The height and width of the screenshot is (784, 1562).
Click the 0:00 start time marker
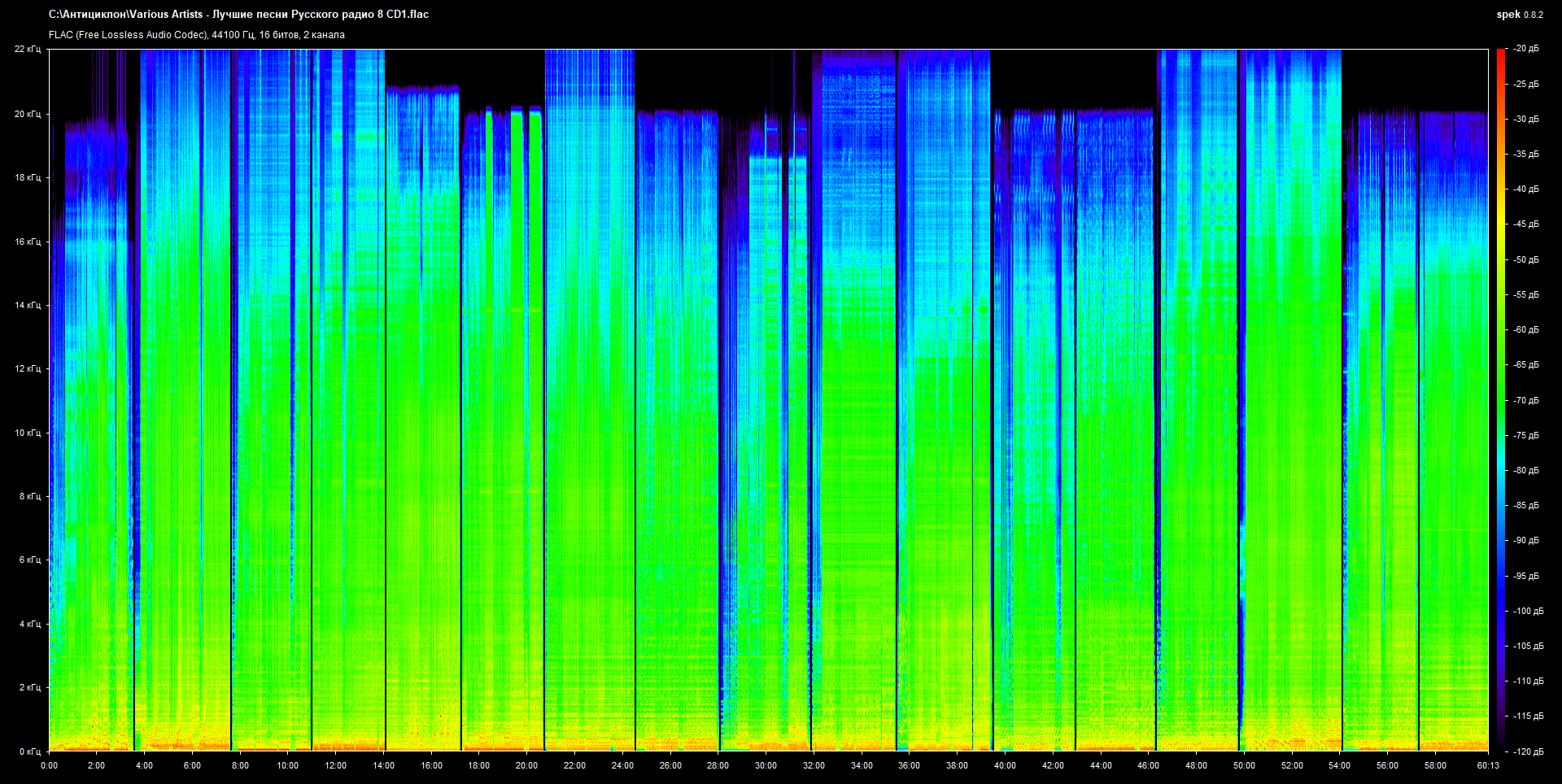pos(49,765)
